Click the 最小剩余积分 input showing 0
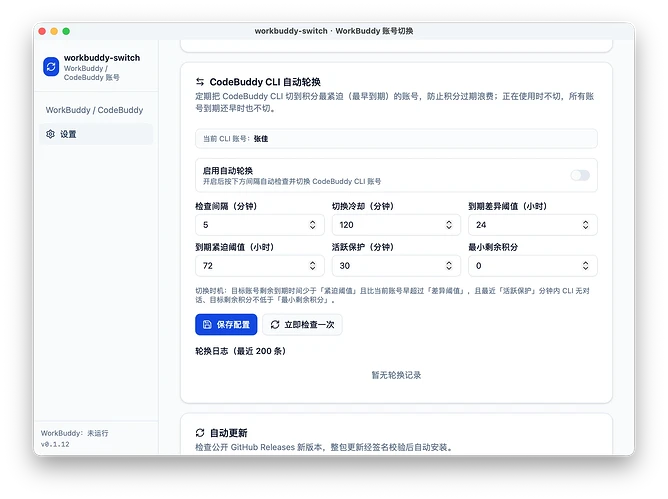This screenshot has width=668, height=499. tap(533, 266)
